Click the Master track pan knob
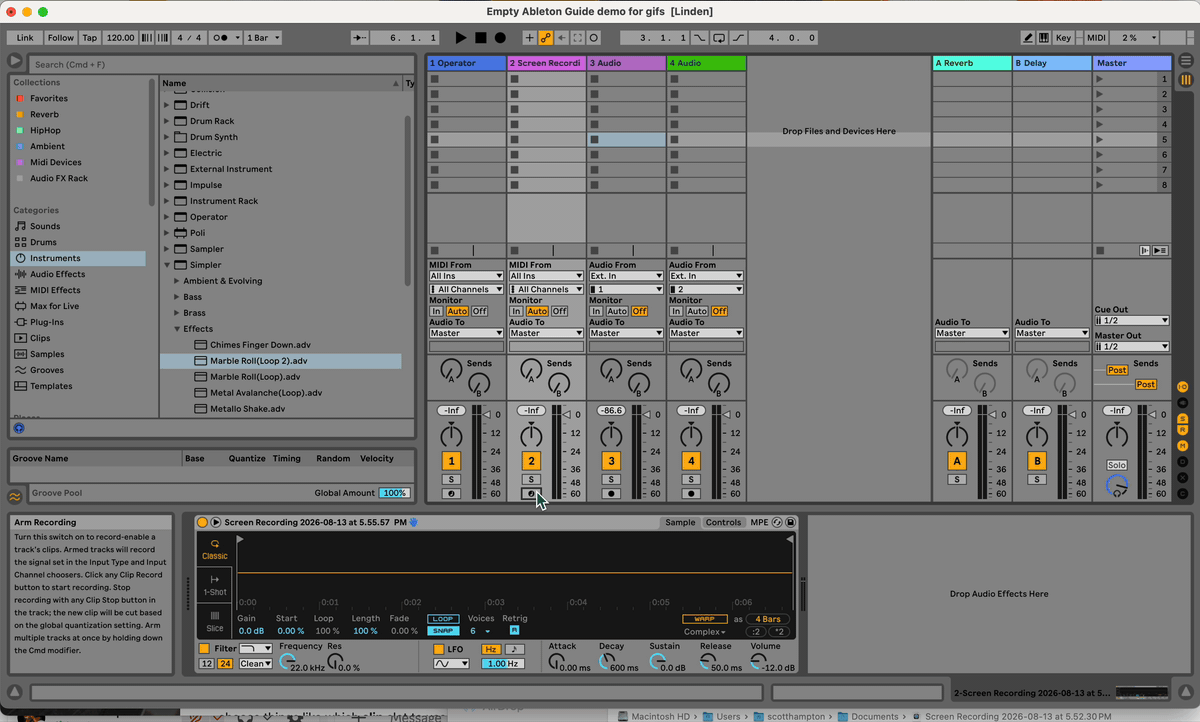 [x=1116, y=435]
